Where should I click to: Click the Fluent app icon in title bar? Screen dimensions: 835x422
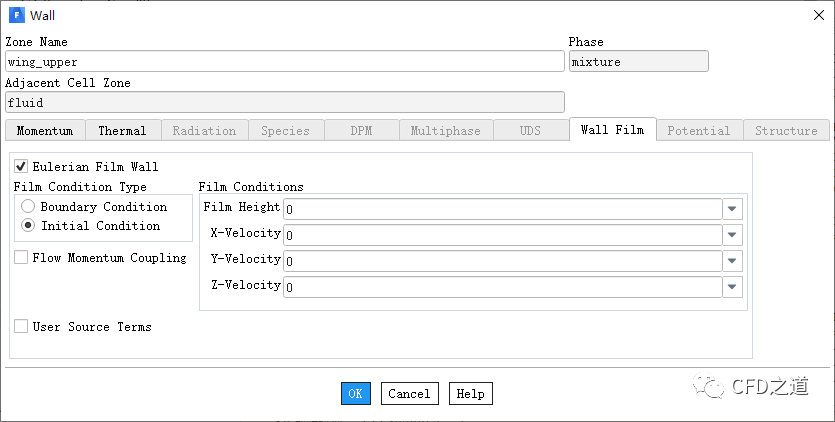click(x=16, y=15)
